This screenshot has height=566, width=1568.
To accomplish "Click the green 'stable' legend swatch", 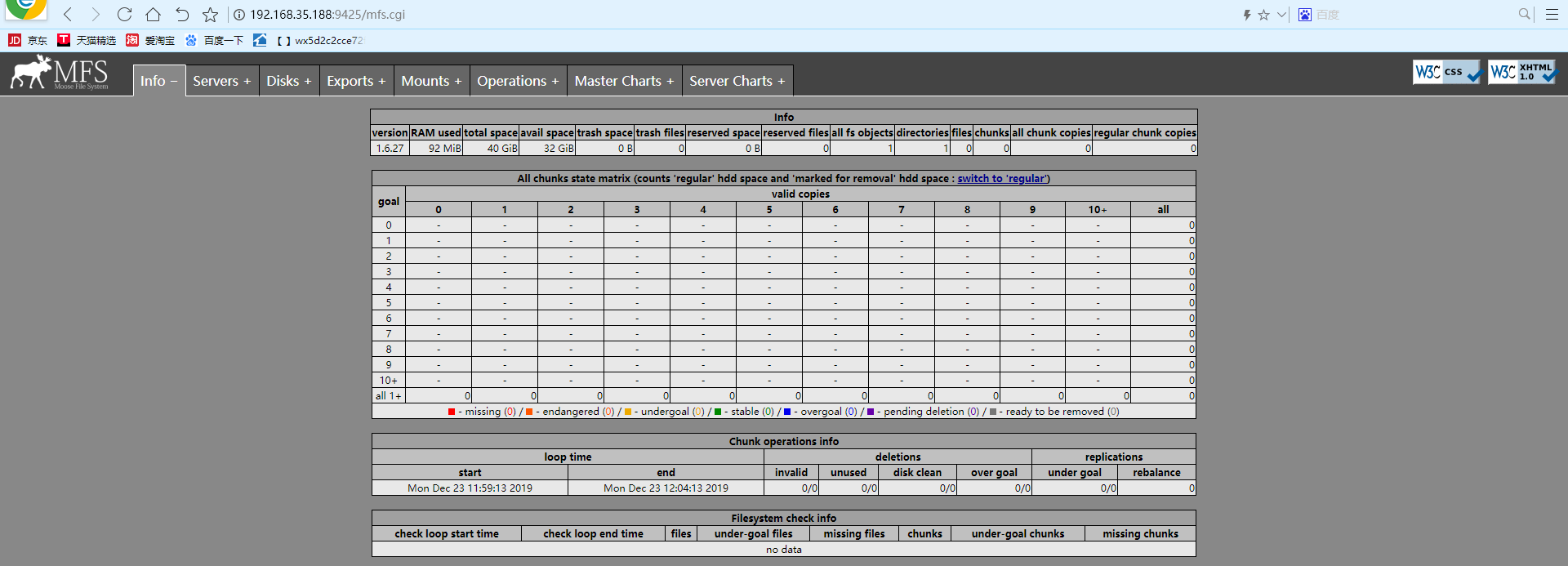I will (718, 412).
